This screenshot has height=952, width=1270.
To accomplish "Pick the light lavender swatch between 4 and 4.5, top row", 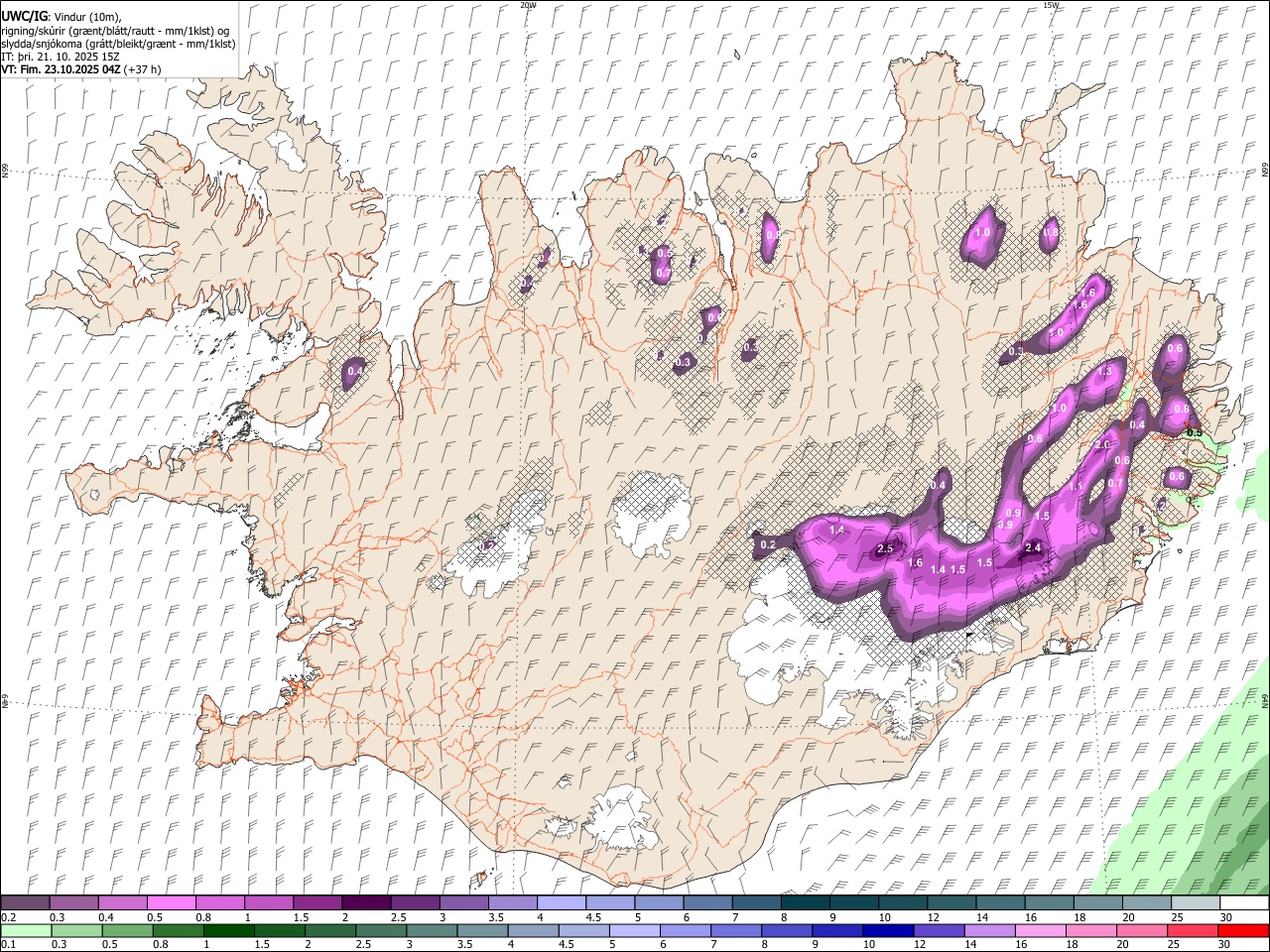I will coord(561,903).
